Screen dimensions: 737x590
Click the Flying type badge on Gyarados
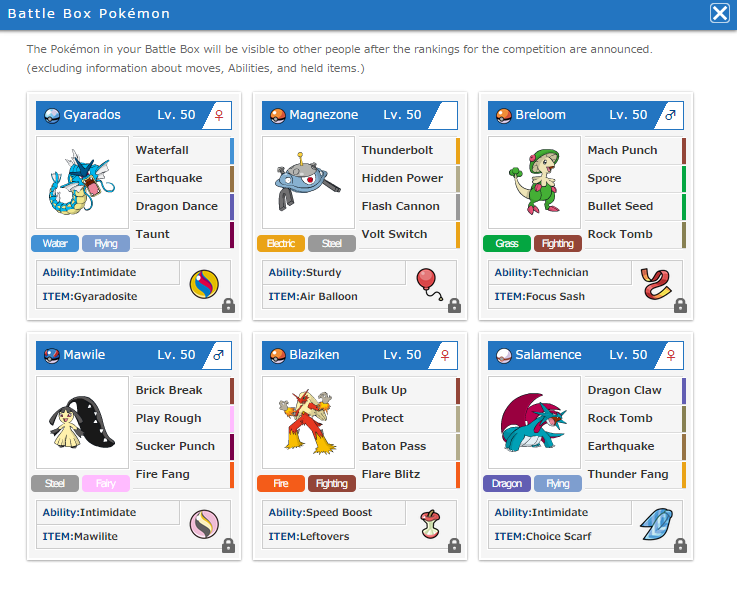(x=106, y=244)
